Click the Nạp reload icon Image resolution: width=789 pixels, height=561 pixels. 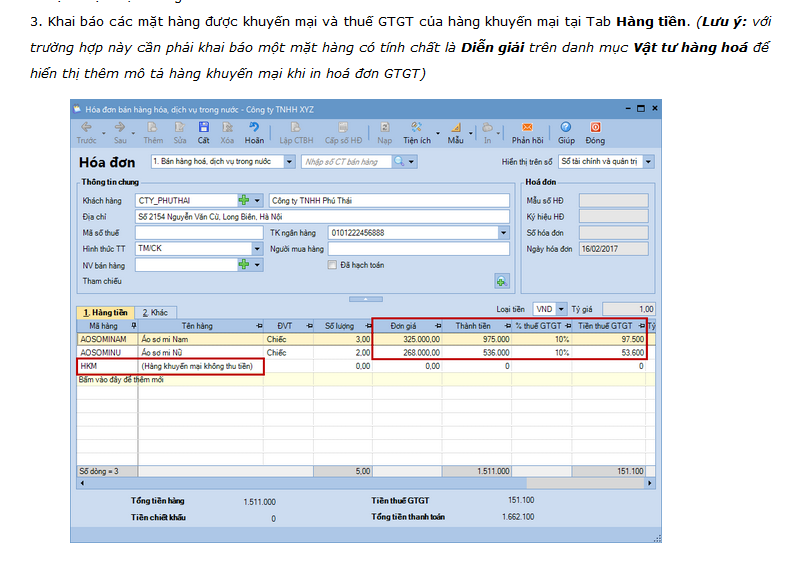(x=384, y=133)
